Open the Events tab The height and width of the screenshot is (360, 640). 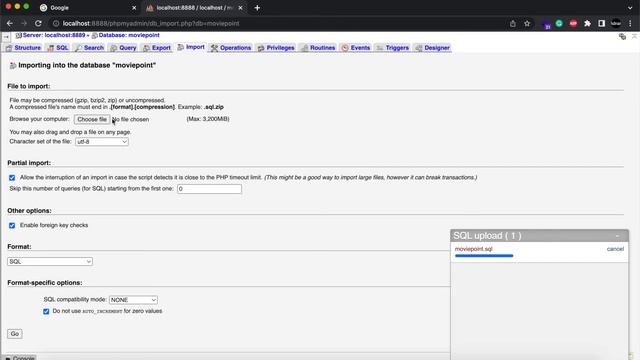[356, 48]
